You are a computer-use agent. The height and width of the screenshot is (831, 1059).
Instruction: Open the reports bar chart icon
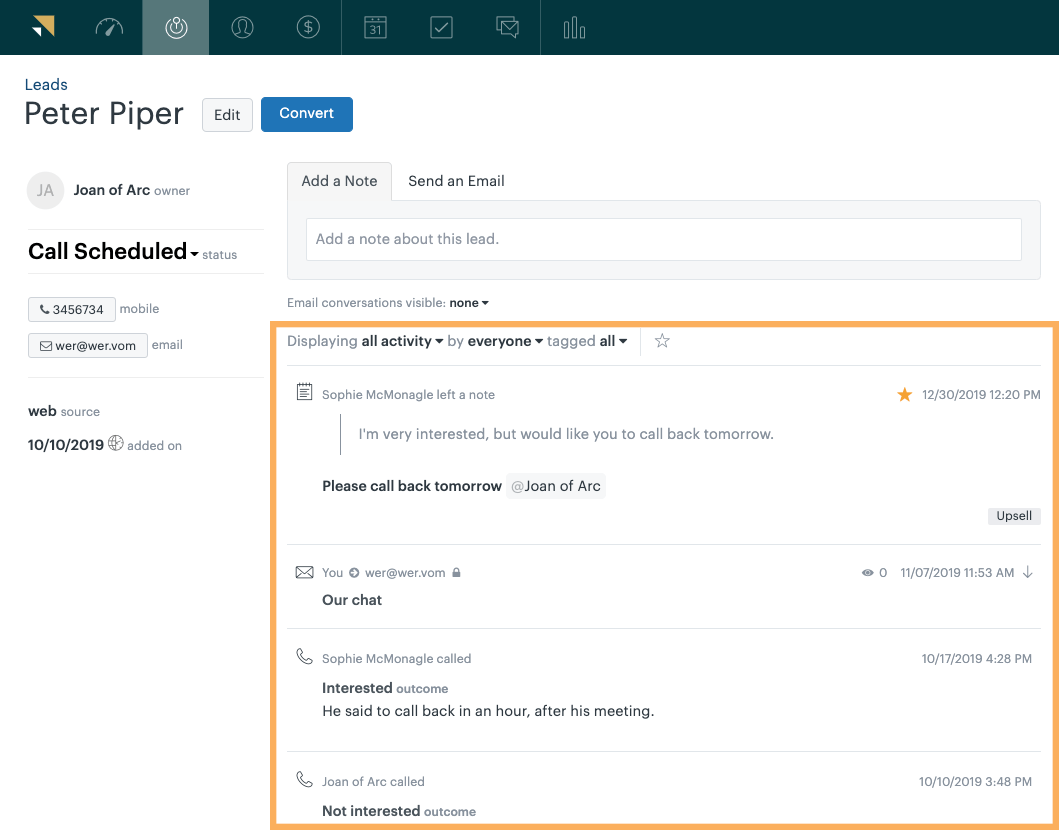pos(574,27)
